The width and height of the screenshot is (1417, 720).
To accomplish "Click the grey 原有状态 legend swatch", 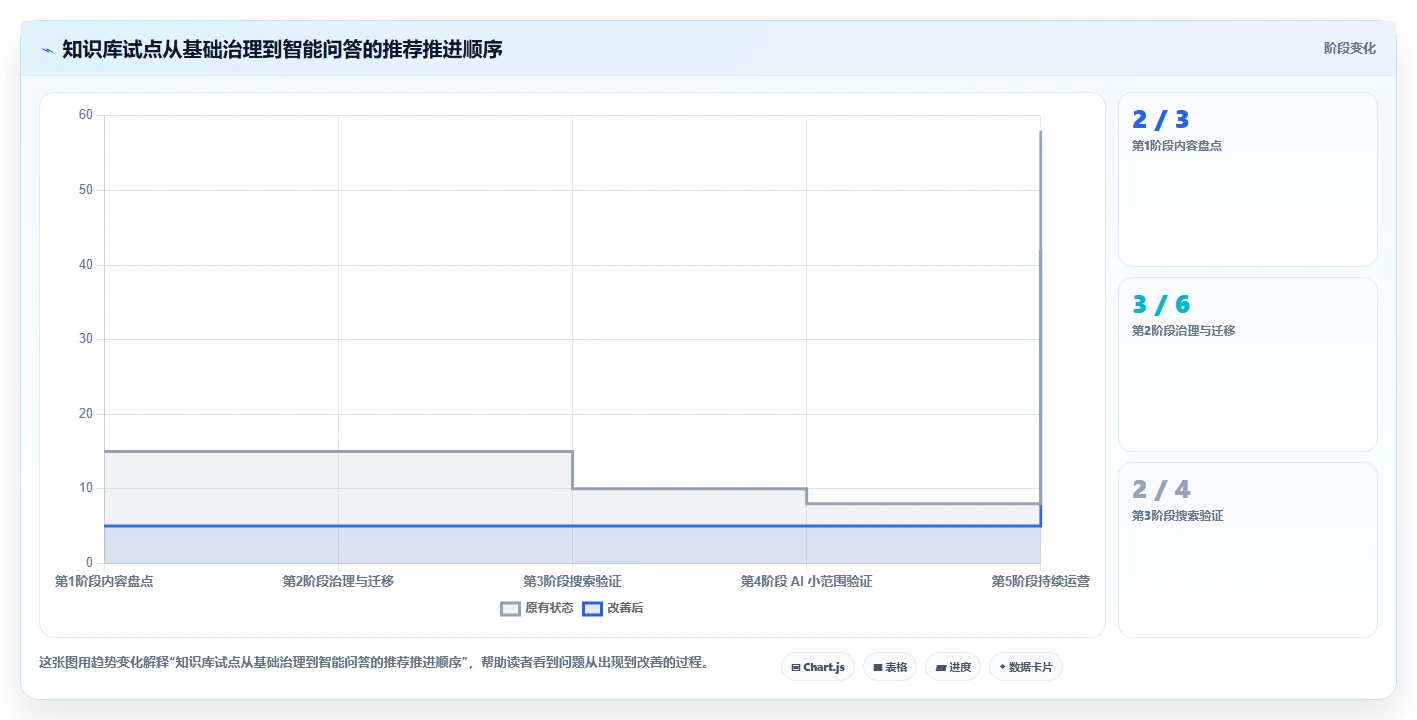I will click(510, 608).
